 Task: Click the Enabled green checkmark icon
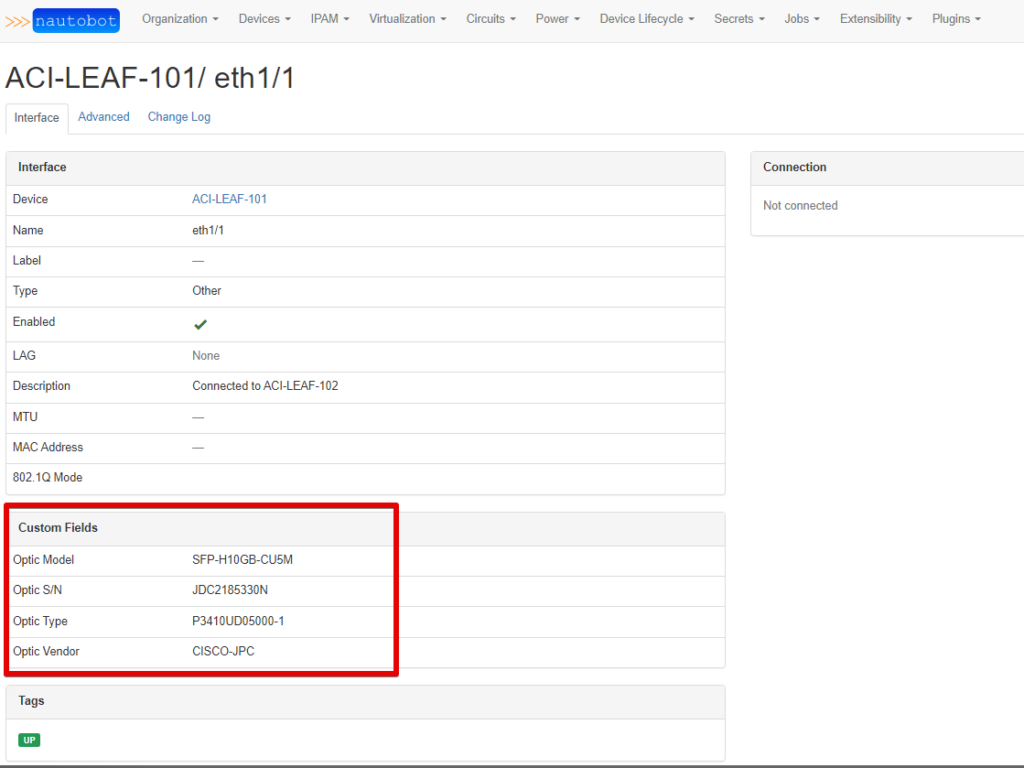[x=200, y=325]
